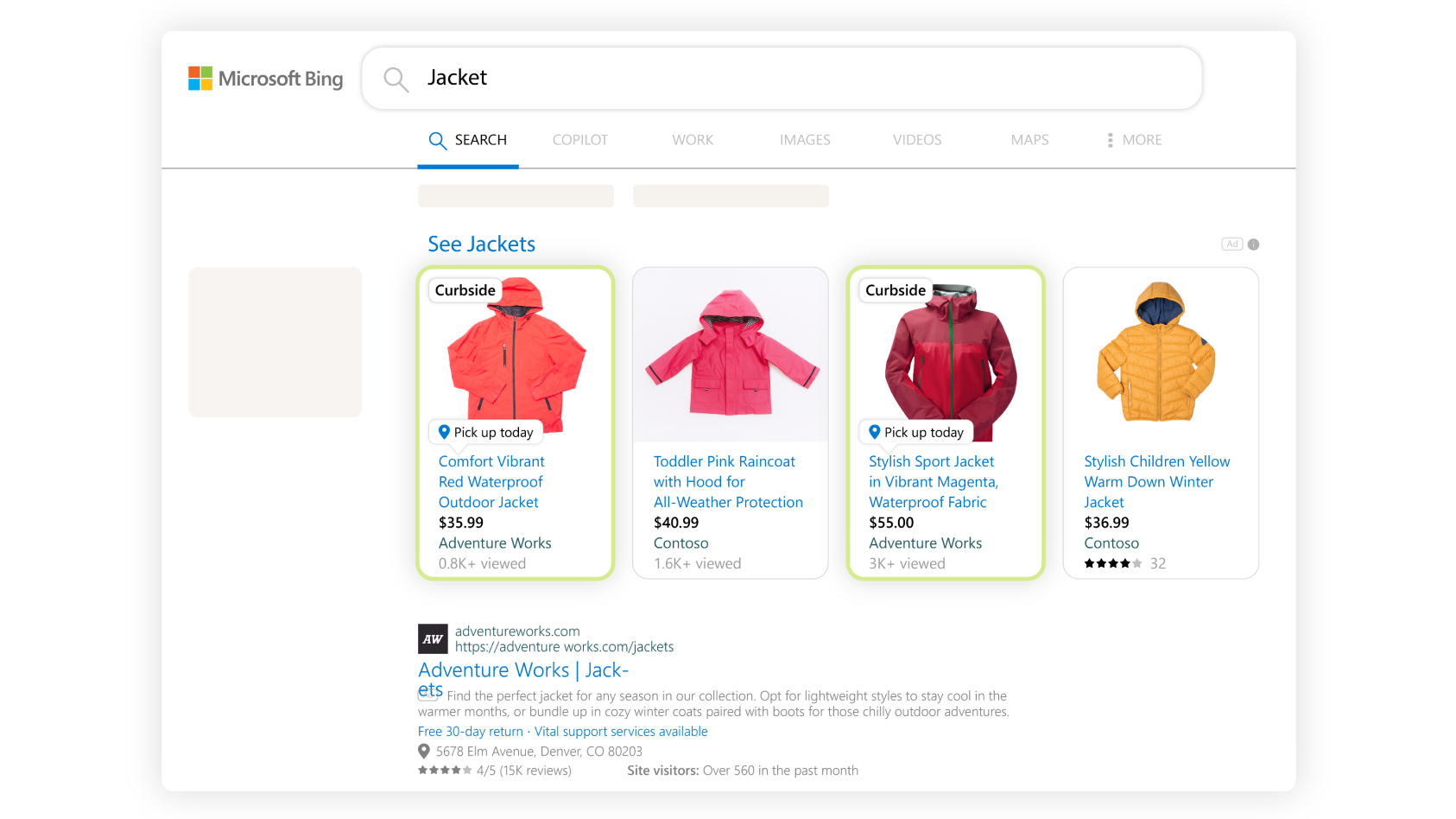The width and height of the screenshot is (1456, 819).
Task: Click the location pin beside Denver address
Action: coord(424,752)
